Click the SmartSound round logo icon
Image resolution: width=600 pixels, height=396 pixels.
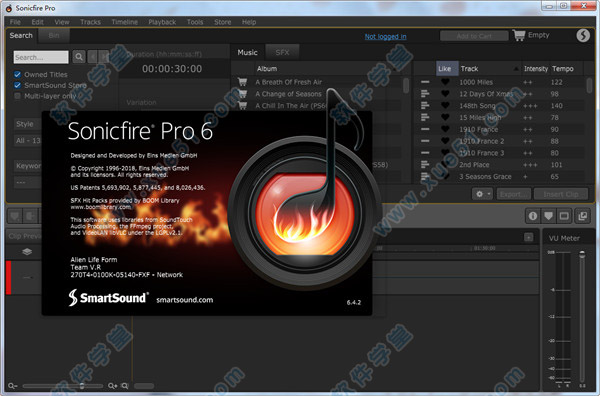(583, 35)
